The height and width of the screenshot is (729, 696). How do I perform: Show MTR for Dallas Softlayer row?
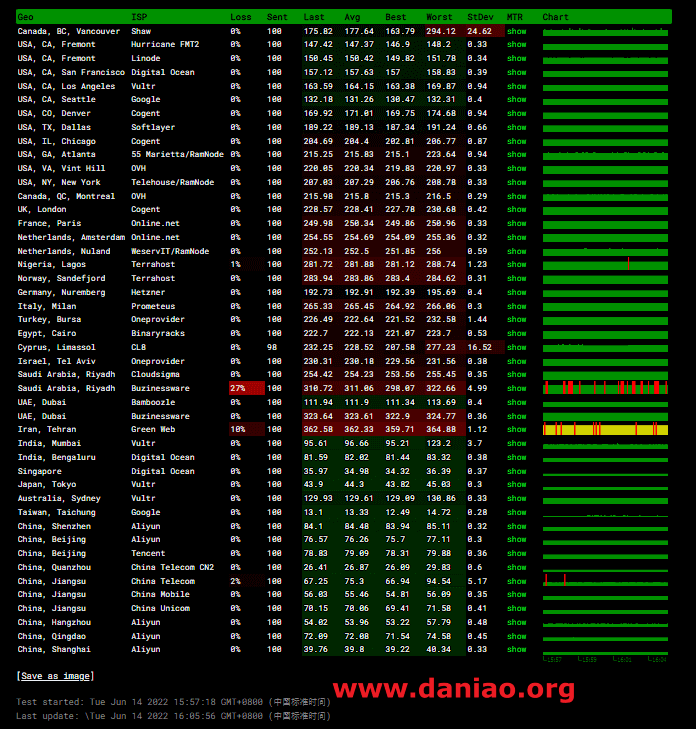[x=517, y=127]
